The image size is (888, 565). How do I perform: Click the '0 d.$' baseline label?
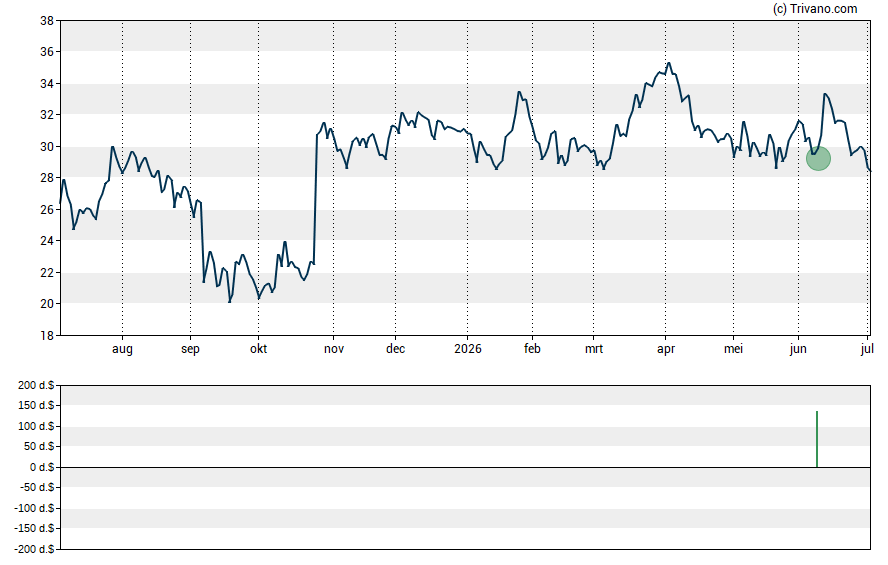[42, 467]
